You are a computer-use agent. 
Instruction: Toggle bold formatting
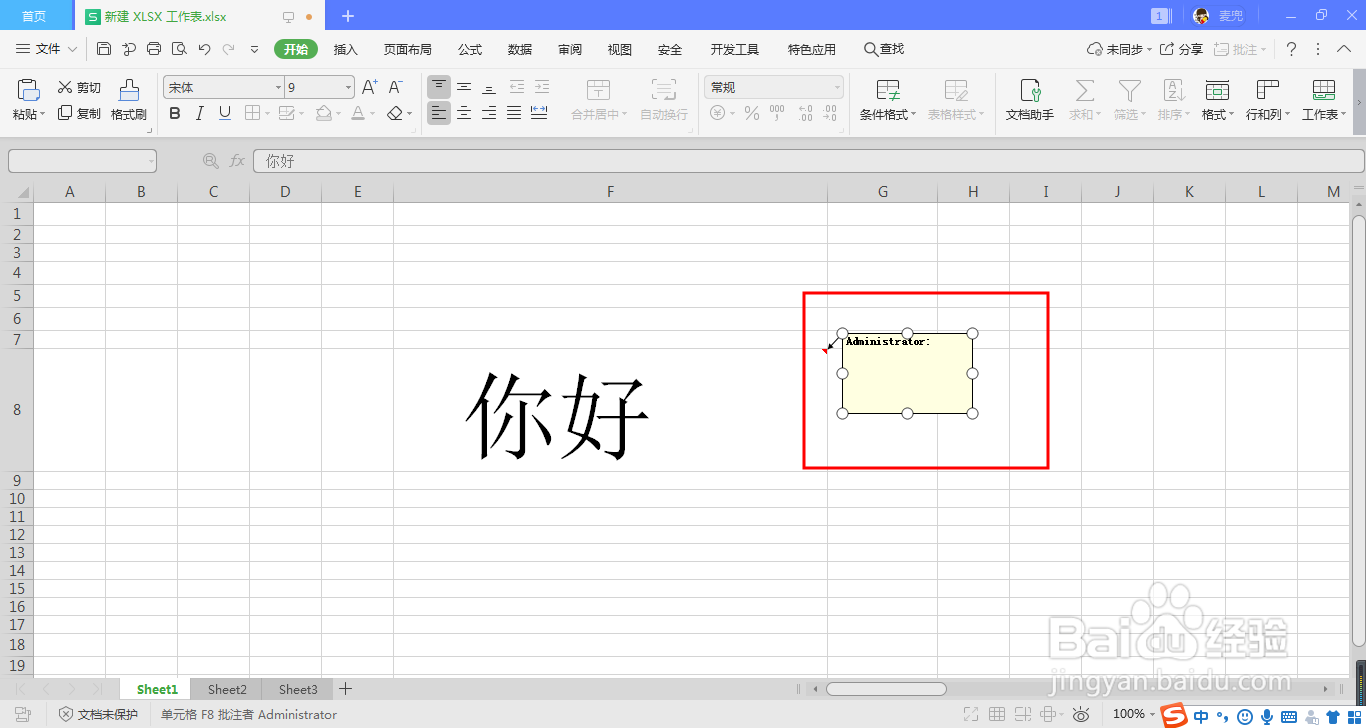174,113
